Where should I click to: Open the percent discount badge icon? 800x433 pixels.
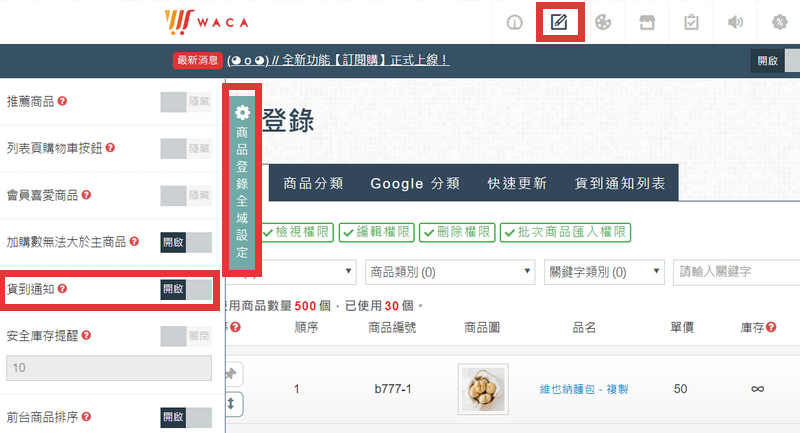780,22
